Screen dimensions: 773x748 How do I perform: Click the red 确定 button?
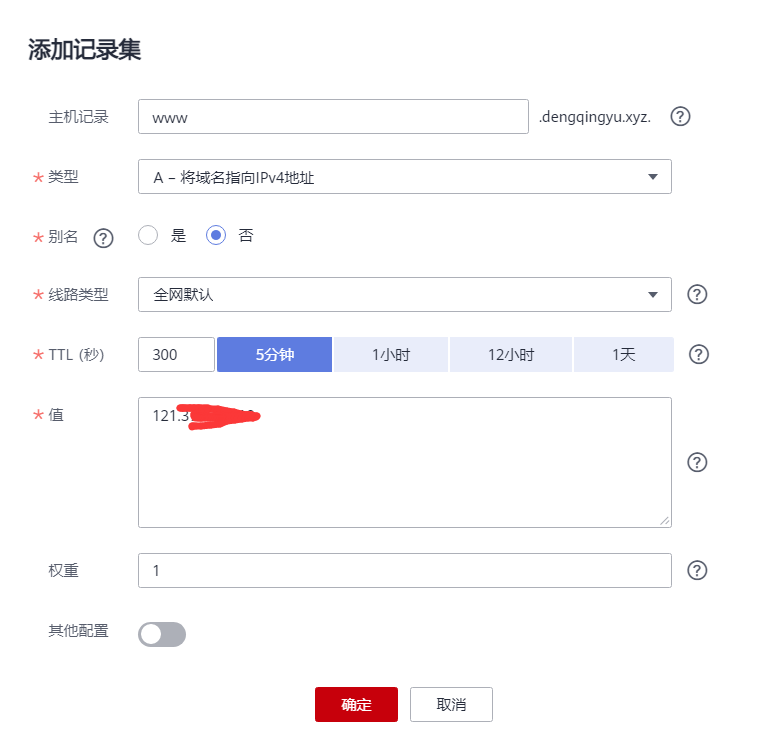coord(356,704)
